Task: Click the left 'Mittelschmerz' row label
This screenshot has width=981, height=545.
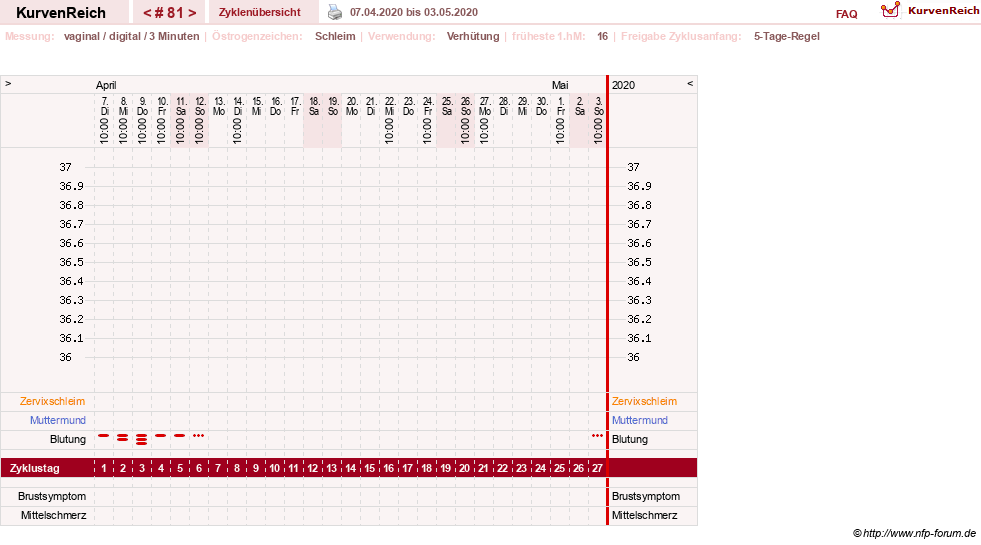Action: click(53, 515)
